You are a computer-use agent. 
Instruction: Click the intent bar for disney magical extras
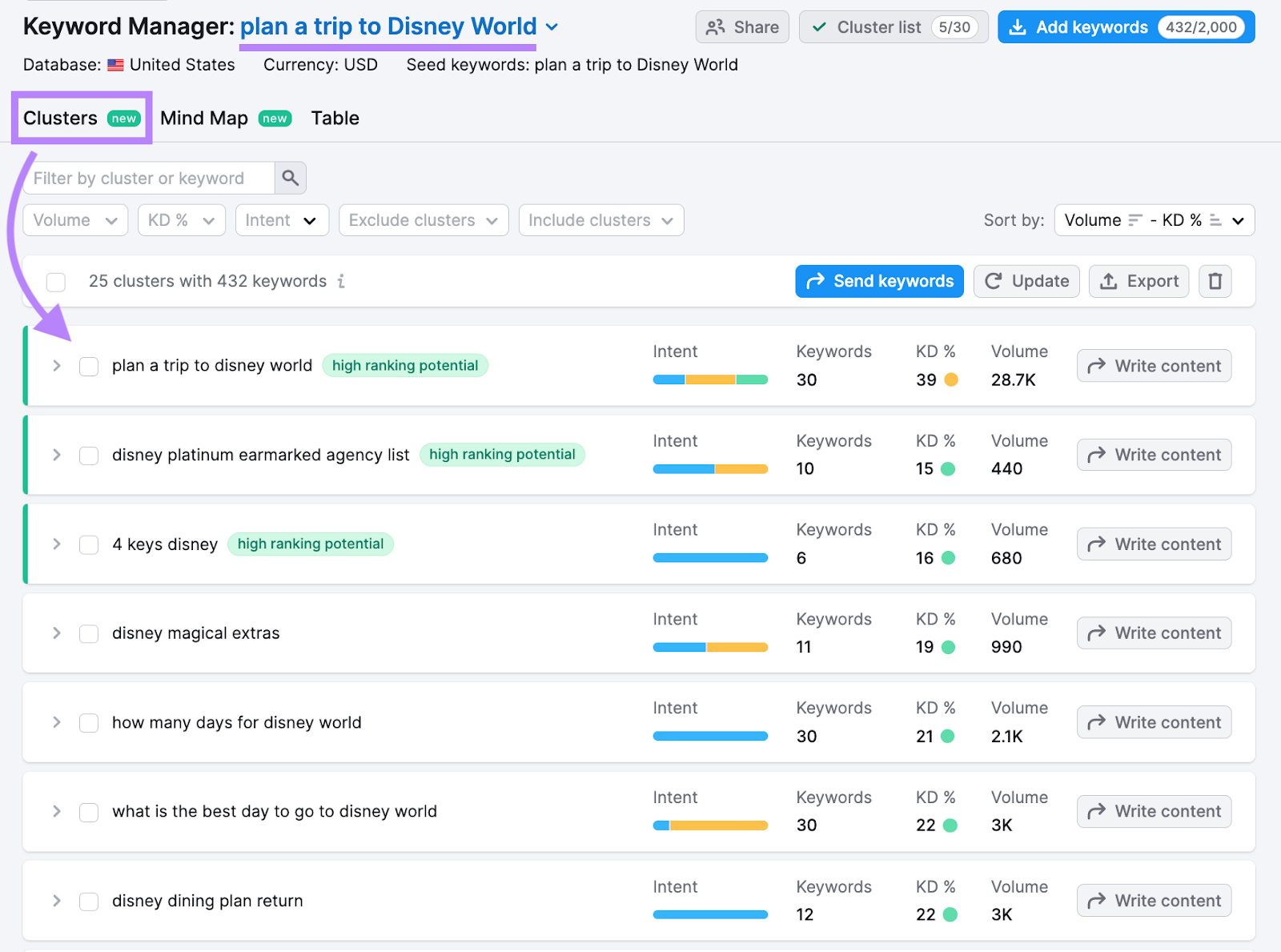pyautogui.click(x=710, y=647)
